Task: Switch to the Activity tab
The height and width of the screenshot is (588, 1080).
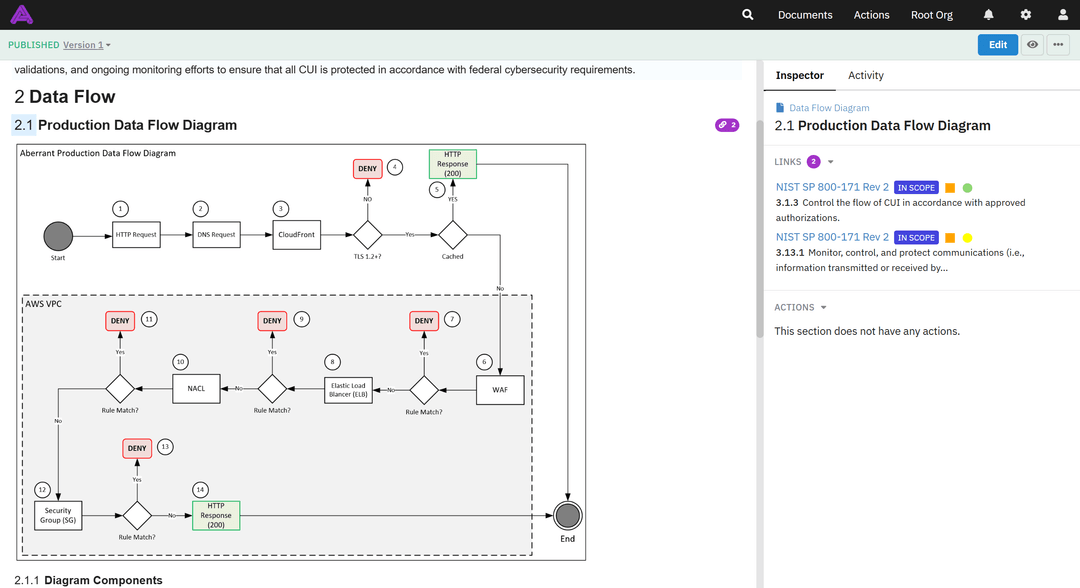Action: point(865,76)
